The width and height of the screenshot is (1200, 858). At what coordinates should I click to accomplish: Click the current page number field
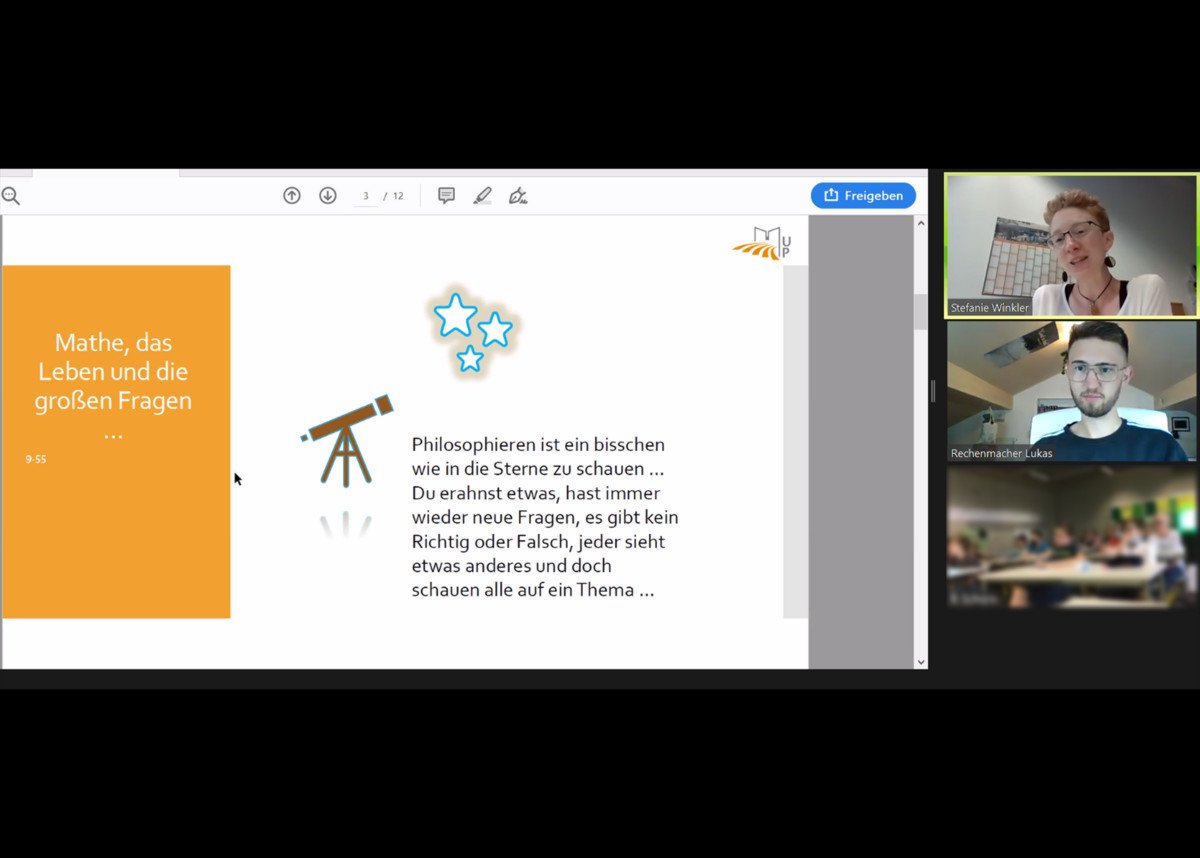tap(366, 196)
